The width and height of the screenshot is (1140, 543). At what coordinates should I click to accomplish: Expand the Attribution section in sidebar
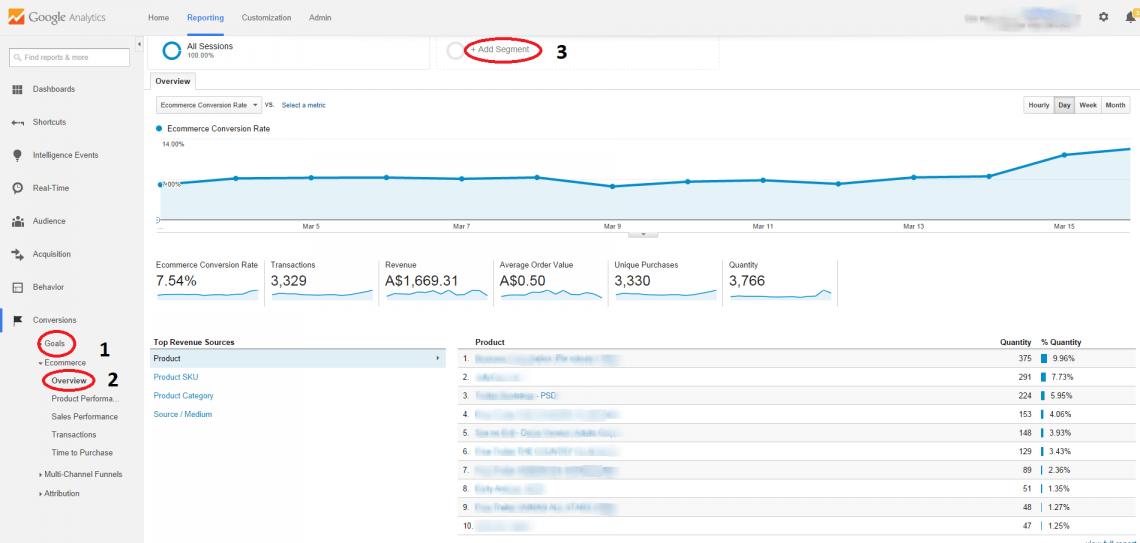(61, 493)
